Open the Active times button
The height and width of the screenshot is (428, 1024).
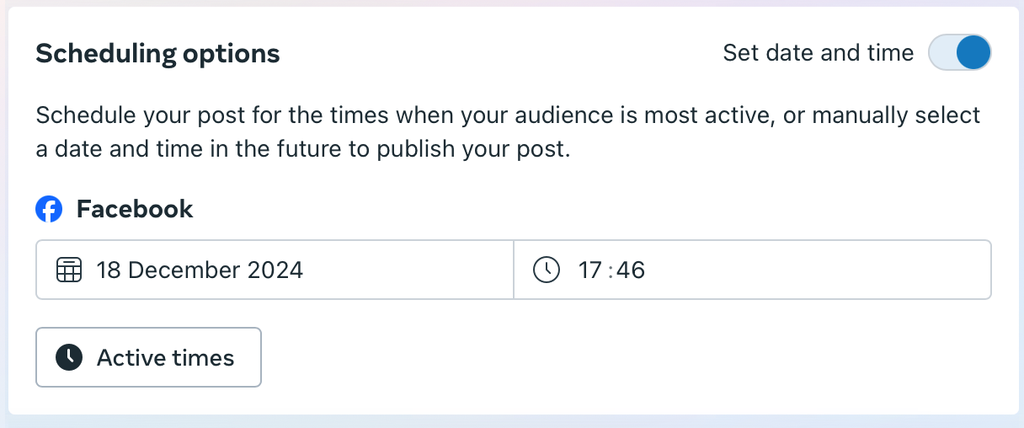click(x=148, y=357)
